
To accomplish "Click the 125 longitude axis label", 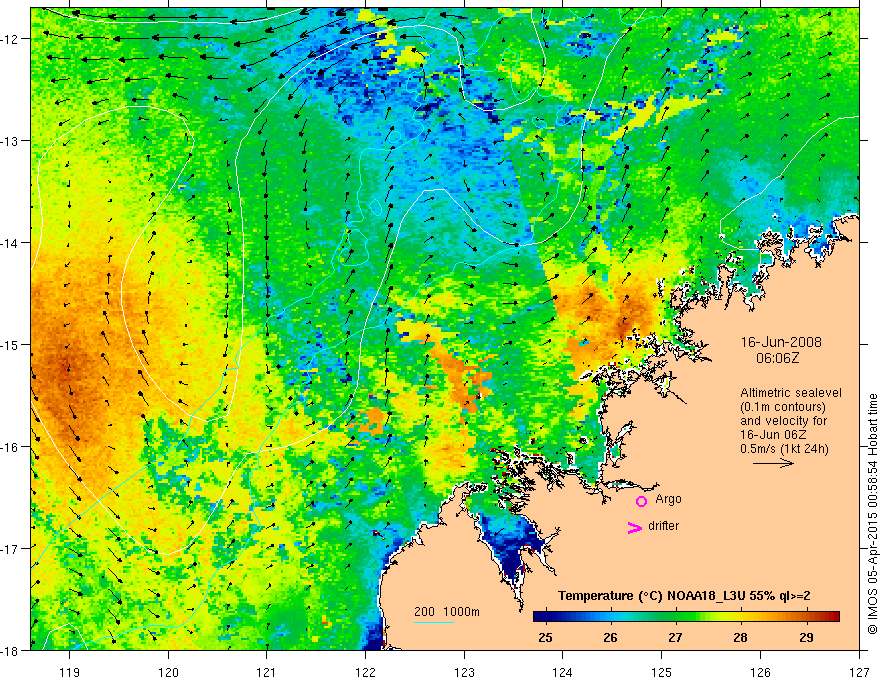I will [662, 672].
